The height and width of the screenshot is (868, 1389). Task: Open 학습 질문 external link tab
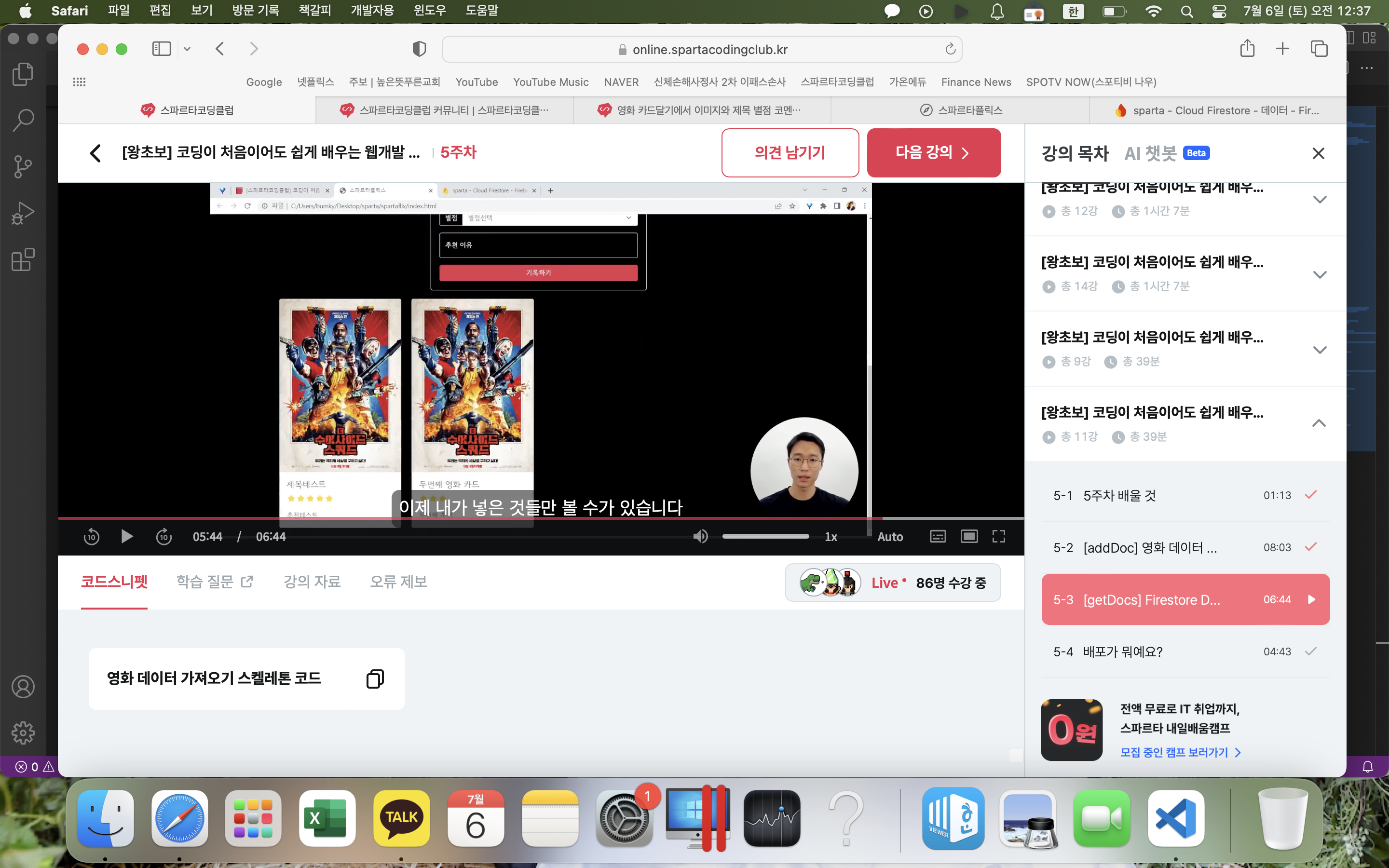[x=215, y=582]
